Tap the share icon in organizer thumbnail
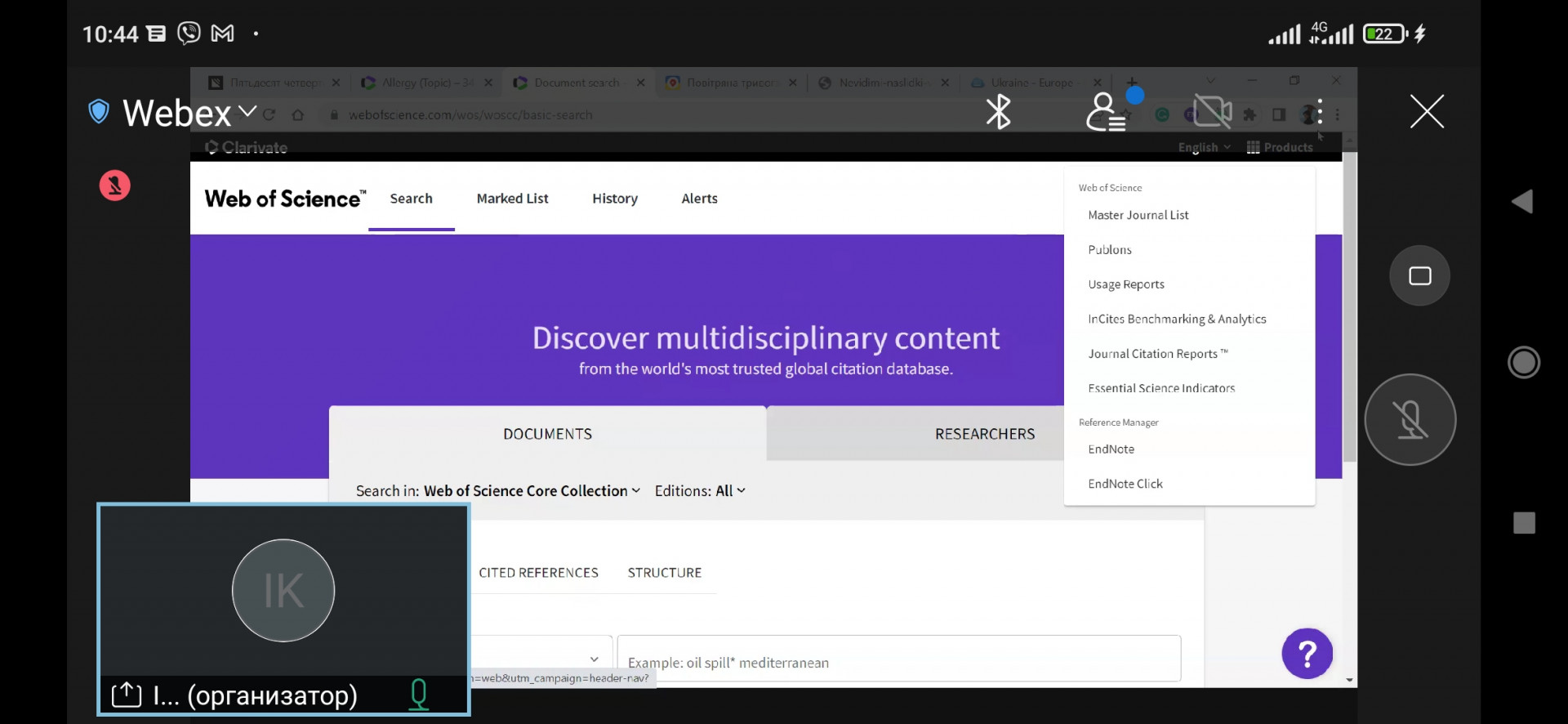Image resolution: width=1568 pixels, height=724 pixels. click(x=127, y=695)
